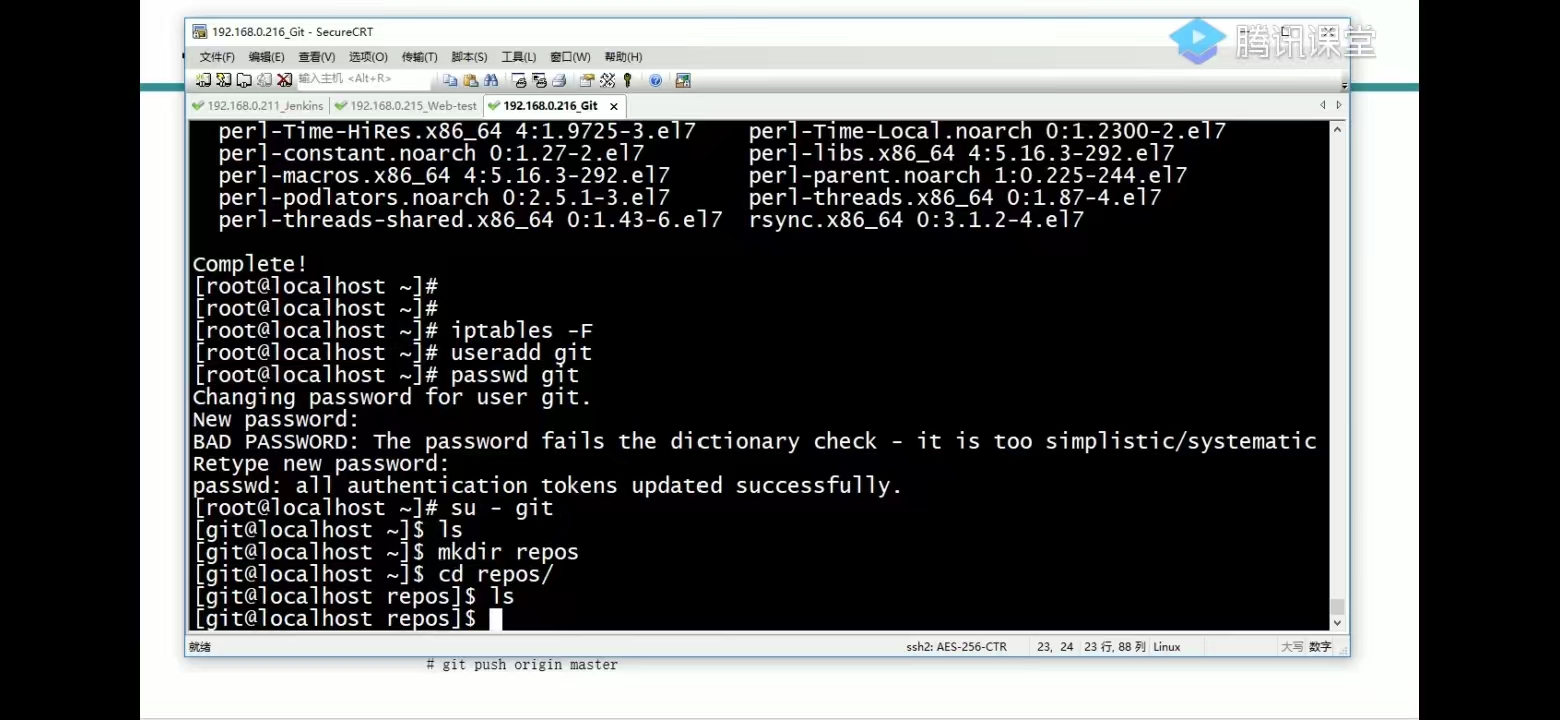Click the printer Print icon
1560x720 pixels.
click(559, 80)
